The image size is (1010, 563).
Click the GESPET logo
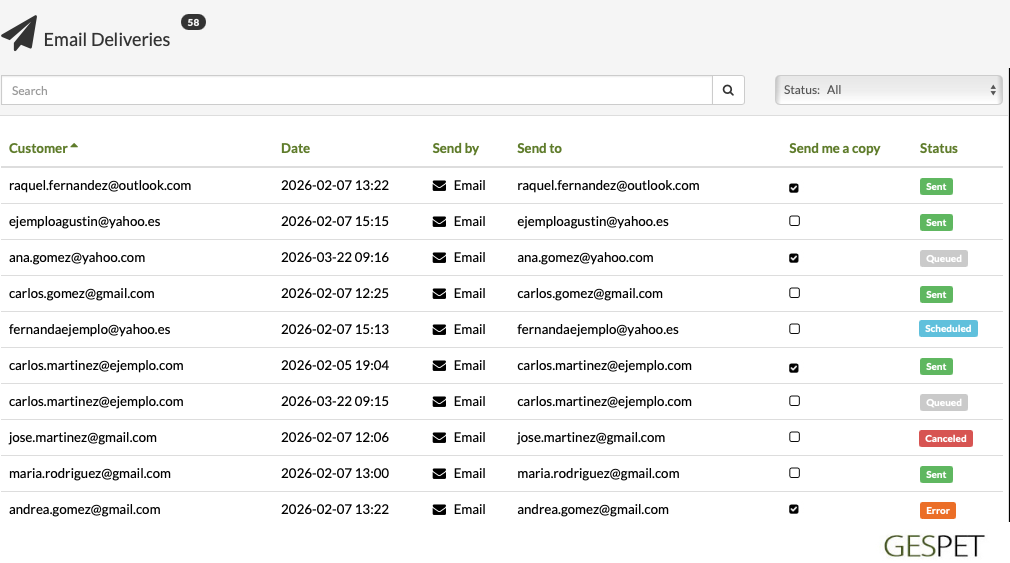click(x=934, y=546)
